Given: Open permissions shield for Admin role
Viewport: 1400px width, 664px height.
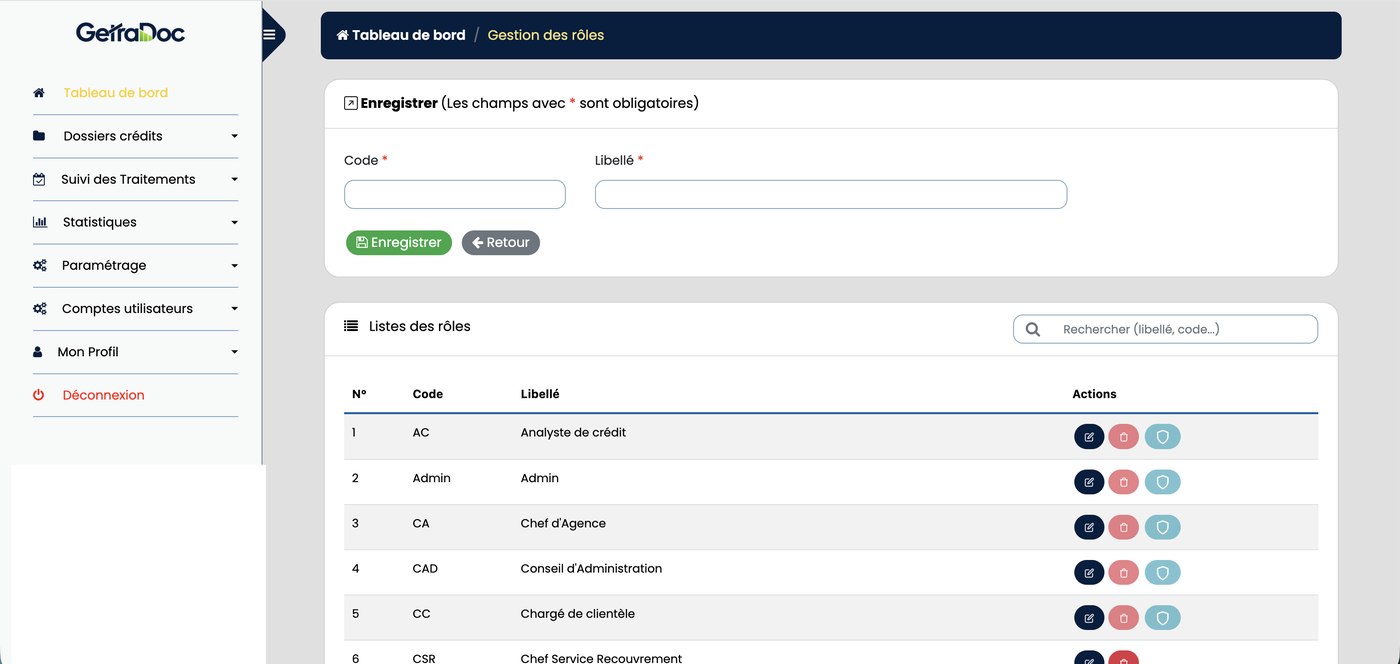Looking at the screenshot, I should 1162,482.
